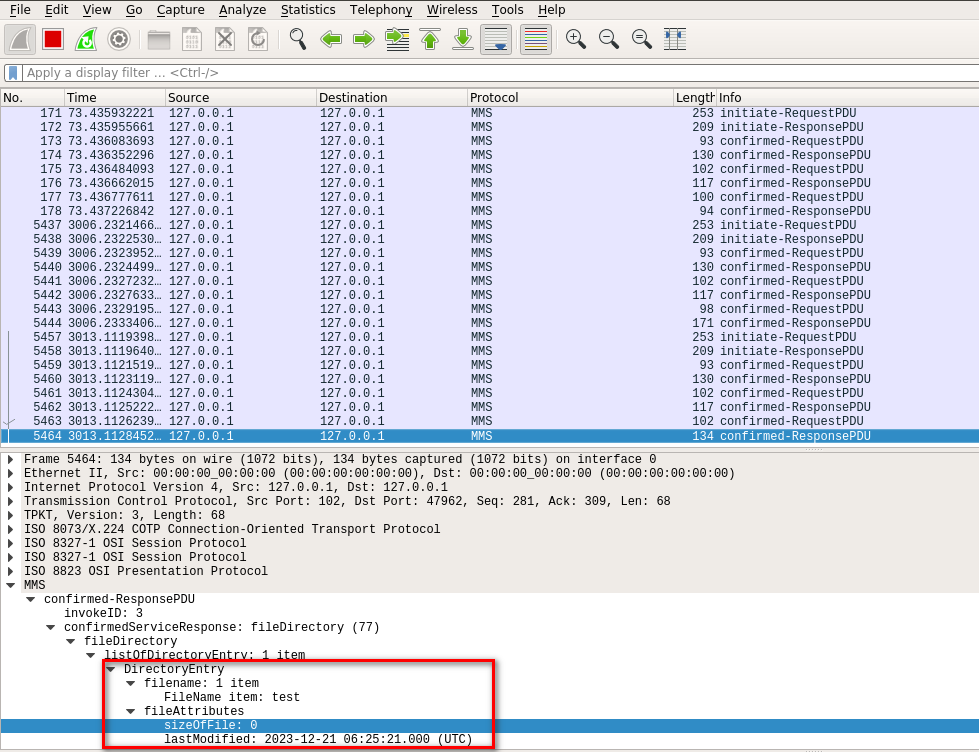Image resolution: width=979 pixels, height=752 pixels.
Task: Jump to the first packet icon
Action: 430,39
